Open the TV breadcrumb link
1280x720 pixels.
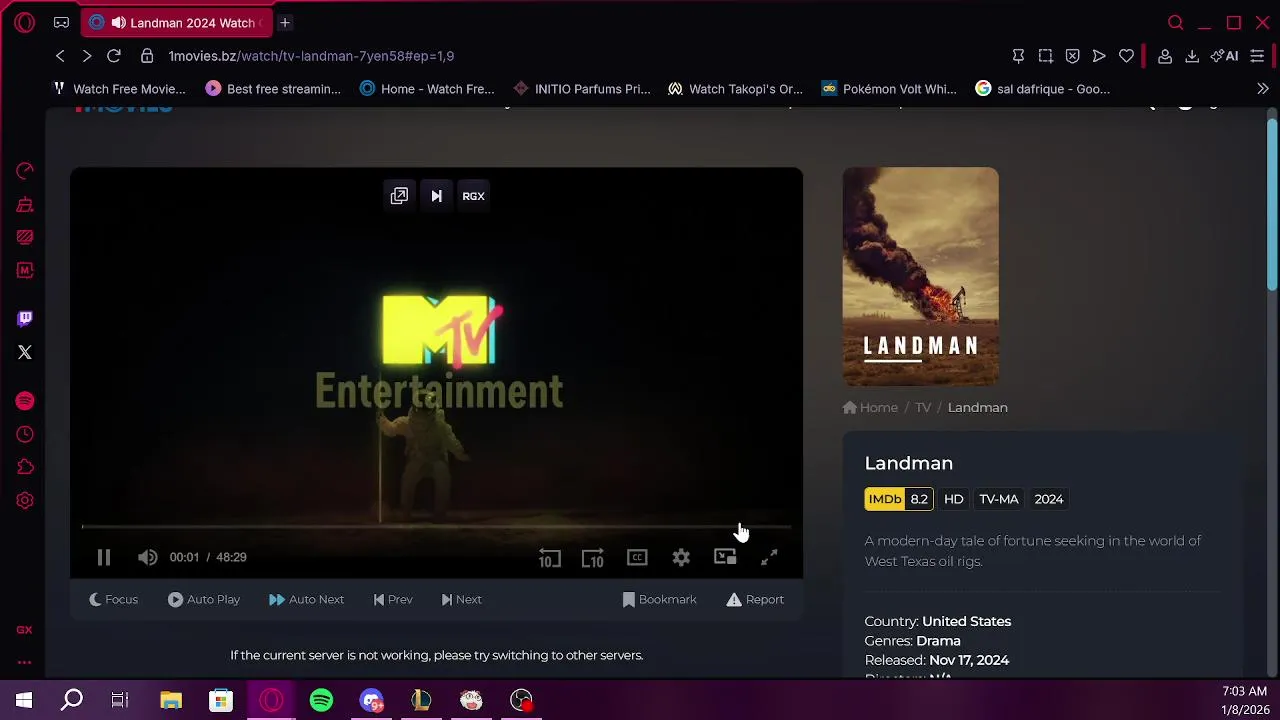pos(923,407)
